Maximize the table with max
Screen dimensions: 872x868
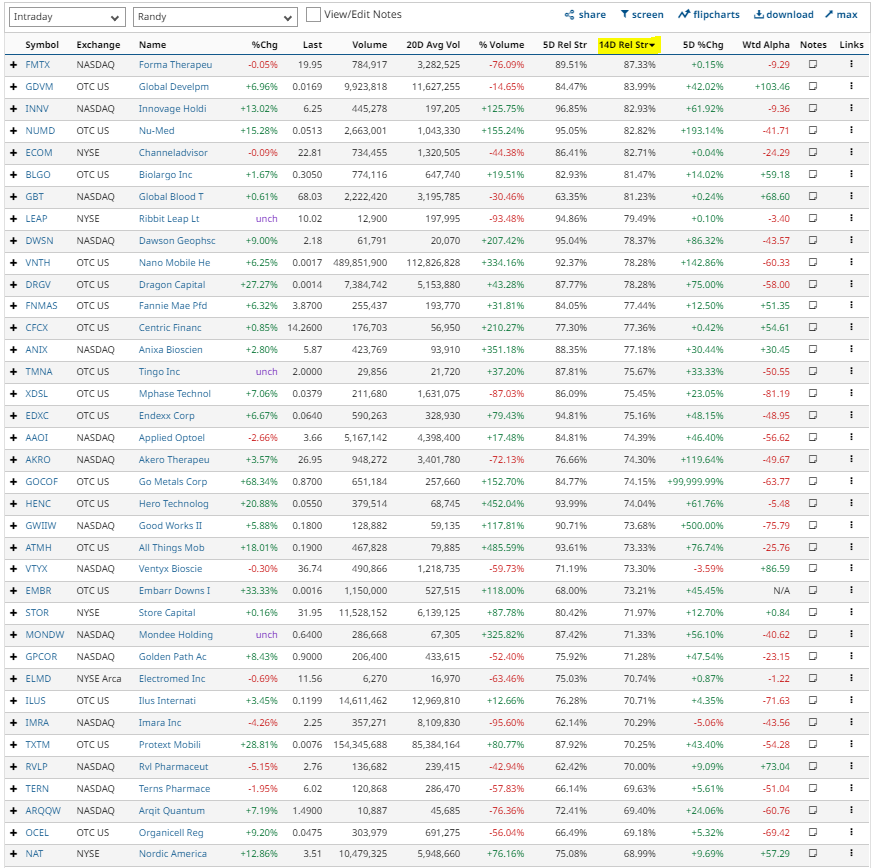click(841, 15)
